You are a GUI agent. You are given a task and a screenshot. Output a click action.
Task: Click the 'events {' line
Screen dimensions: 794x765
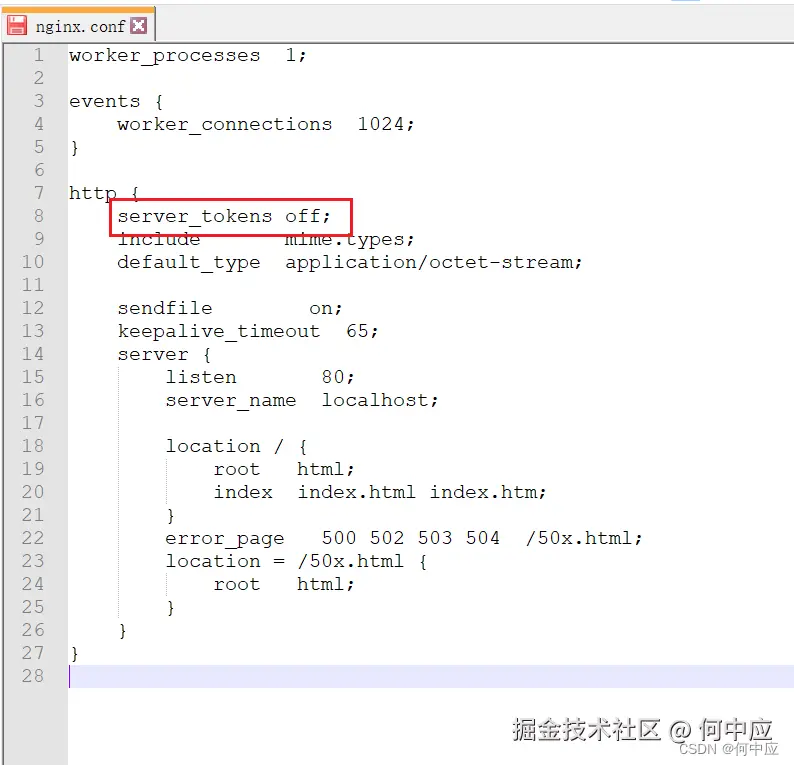point(116,102)
